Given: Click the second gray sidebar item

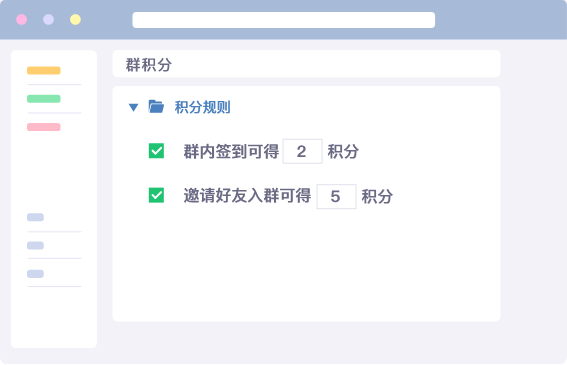Looking at the screenshot, I should pyautogui.click(x=35, y=246).
